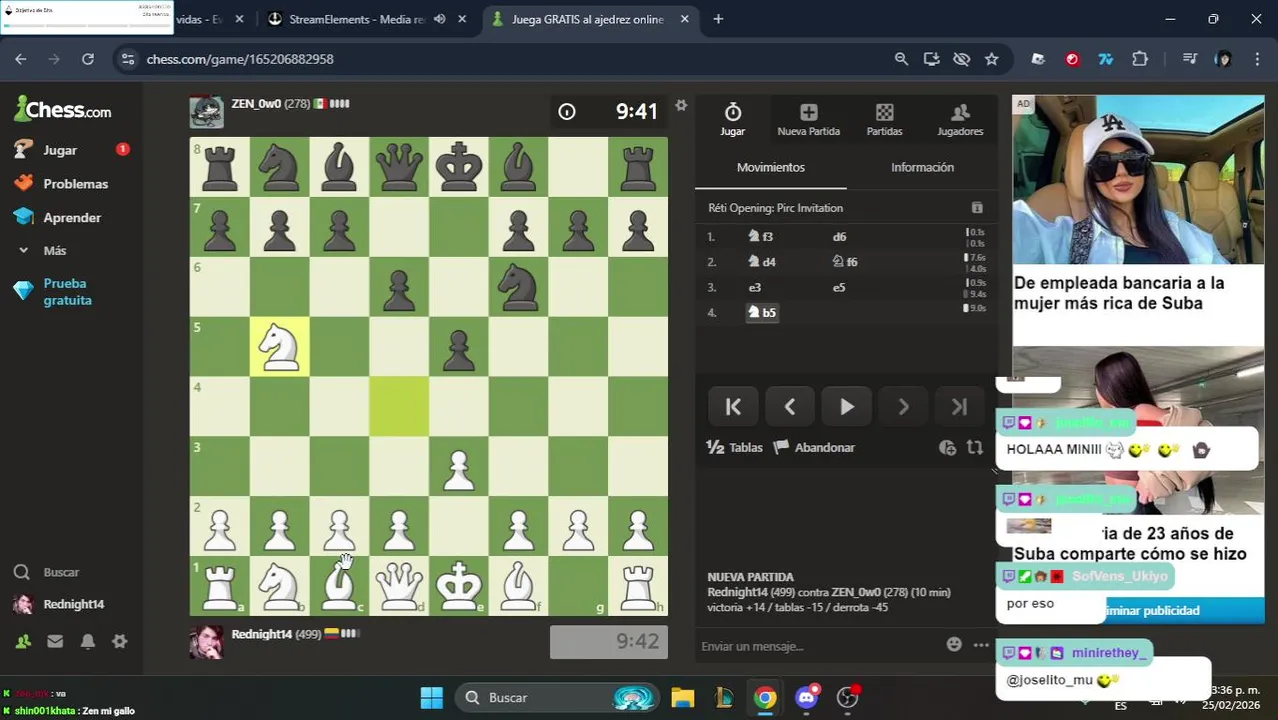Image resolution: width=1278 pixels, height=720 pixels.
Task: Open File Explorer from the taskbar
Action: pyautogui.click(x=682, y=697)
